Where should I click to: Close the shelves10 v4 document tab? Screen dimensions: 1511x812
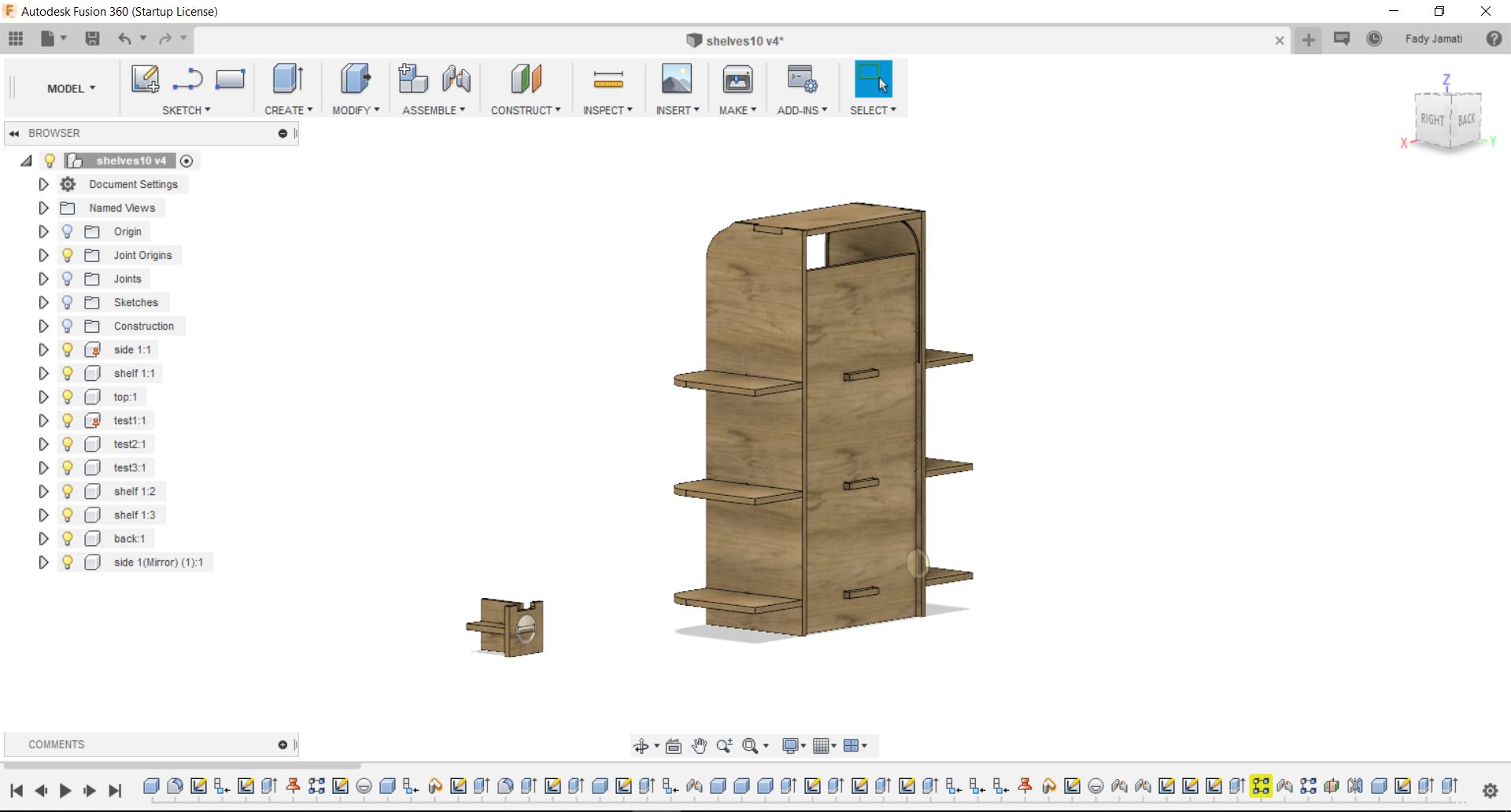(x=1280, y=40)
